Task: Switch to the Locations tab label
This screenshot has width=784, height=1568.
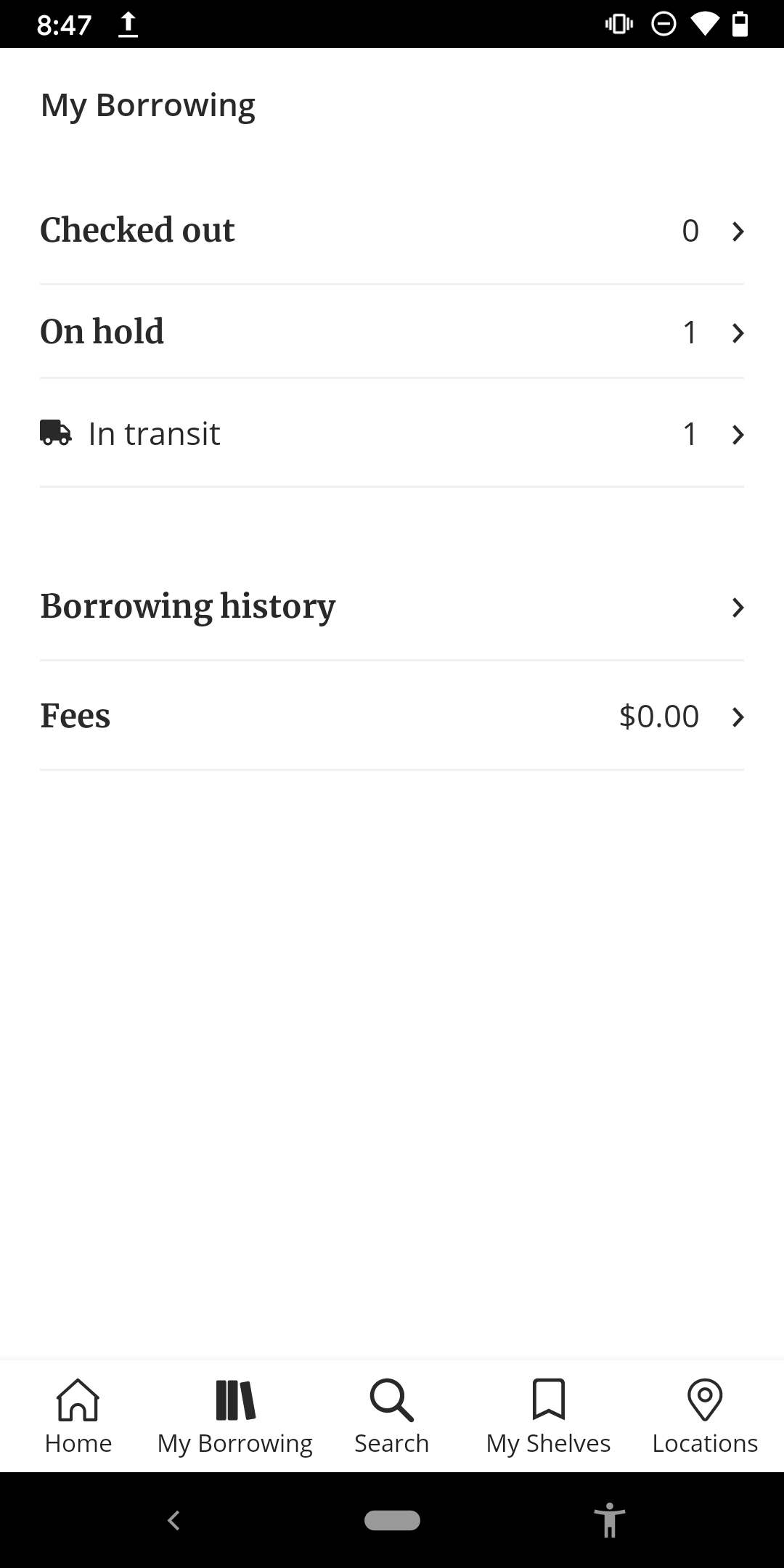Action: click(705, 1443)
